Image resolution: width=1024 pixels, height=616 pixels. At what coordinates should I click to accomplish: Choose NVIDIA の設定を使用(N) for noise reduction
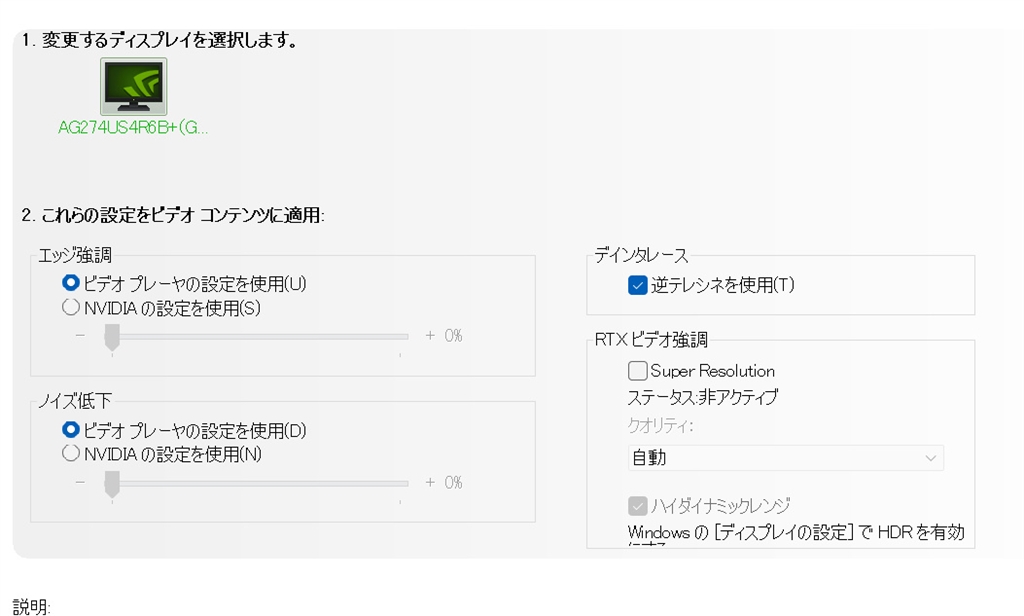71,454
